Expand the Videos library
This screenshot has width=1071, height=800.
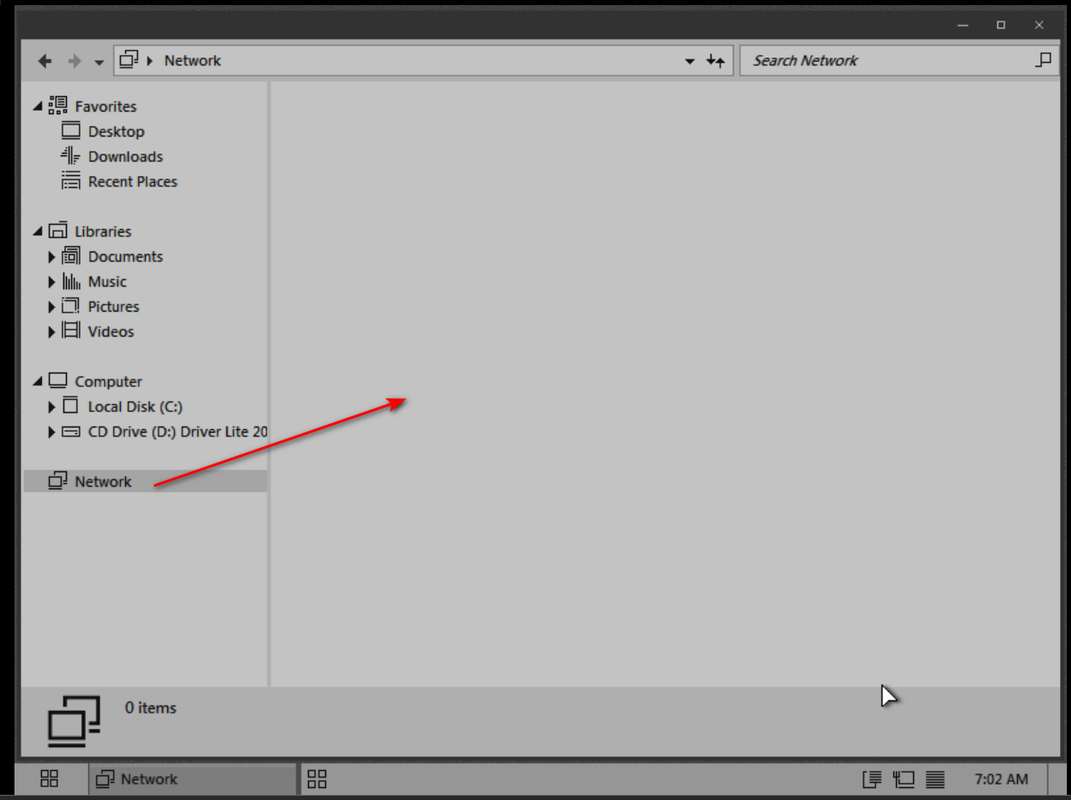(x=51, y=332)
